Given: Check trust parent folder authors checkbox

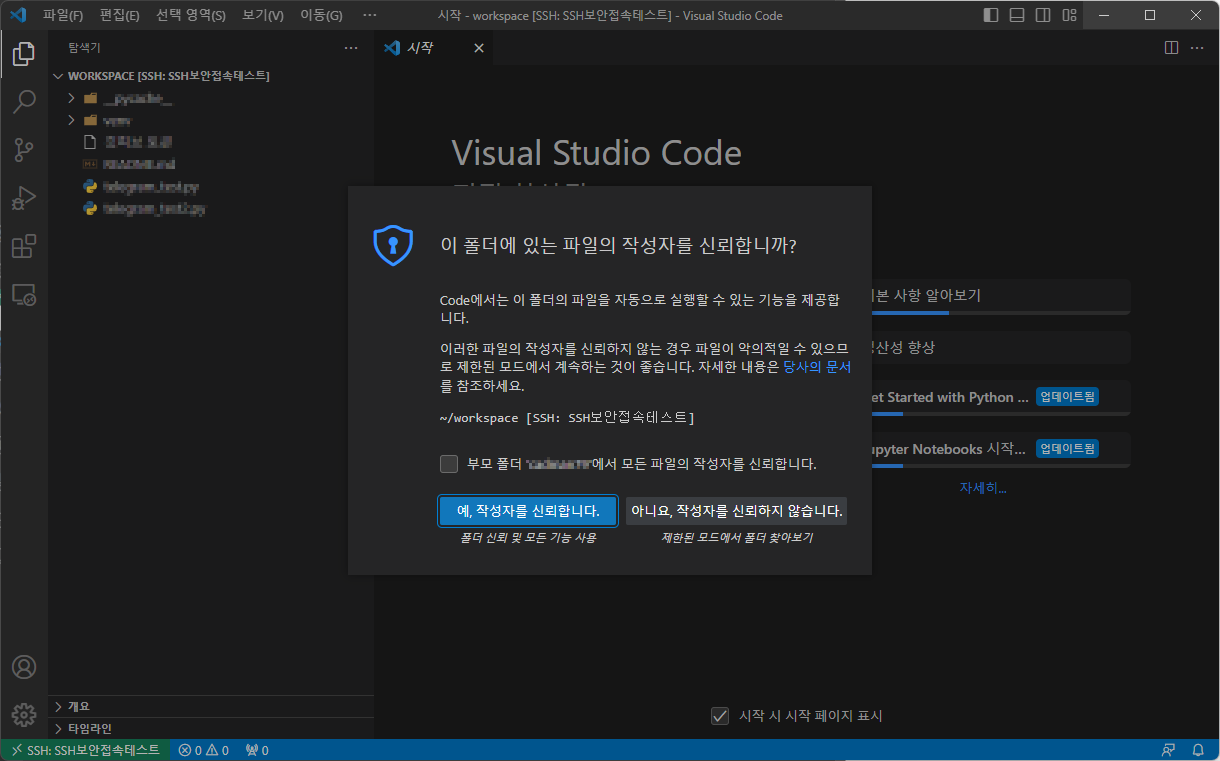Looking at the screenshot, I should [449, 464].
